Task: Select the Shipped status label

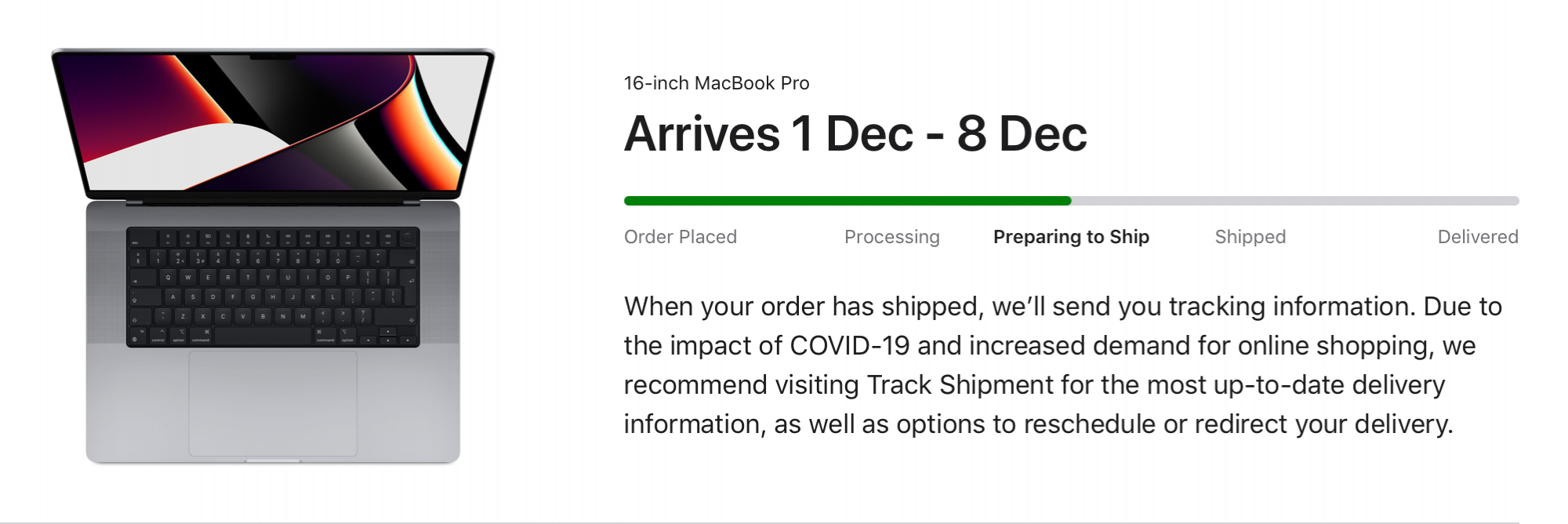Action: click(1250, 237)
